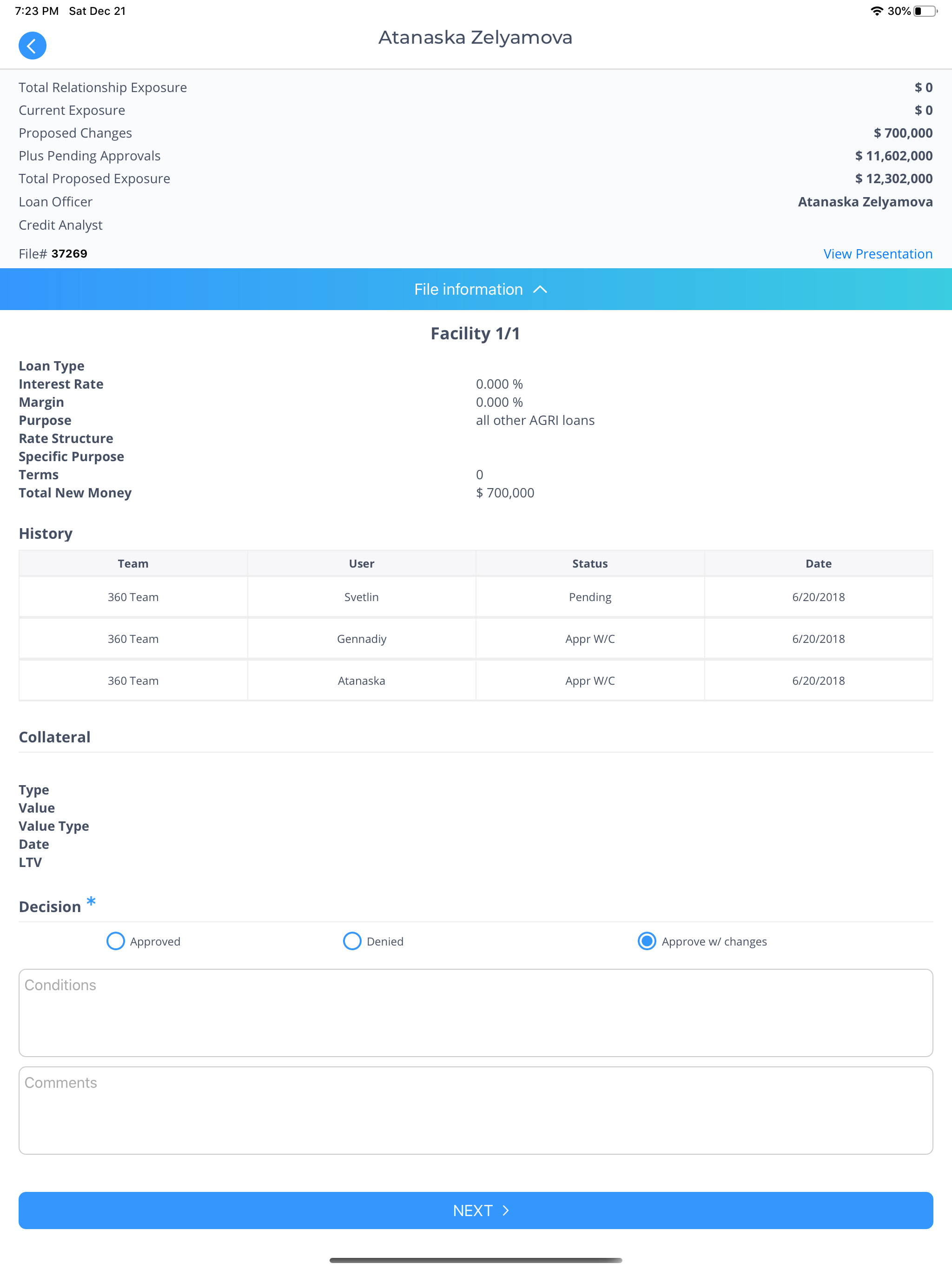Tap the Decision section heading
Image resolution: width=952 pixels, height=1270 pixels.
coord(50,906)
